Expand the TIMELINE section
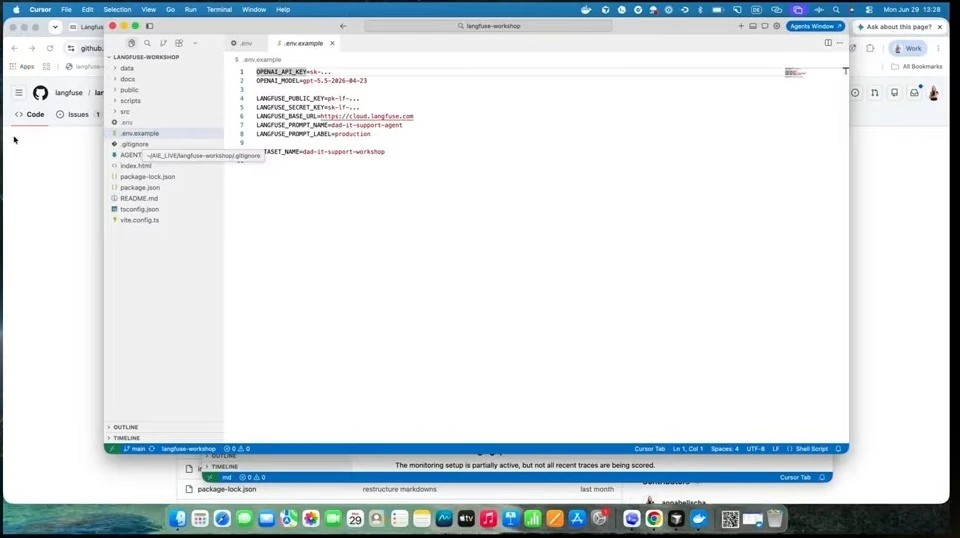This screenshot has height=538, width=960. (126, 438)
